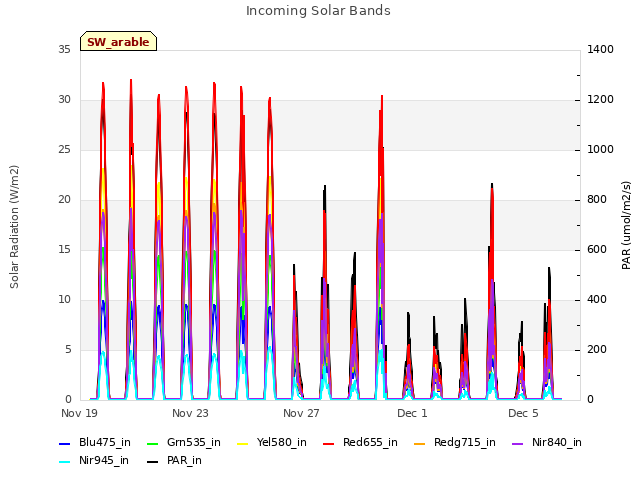Click the Blu475_in legend label

pyautogui.click(x=105, y=442)
